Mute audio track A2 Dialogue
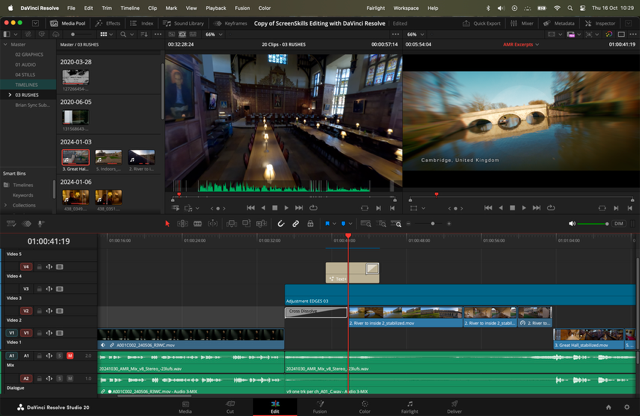The image size is (640, 416). (70, 379)
